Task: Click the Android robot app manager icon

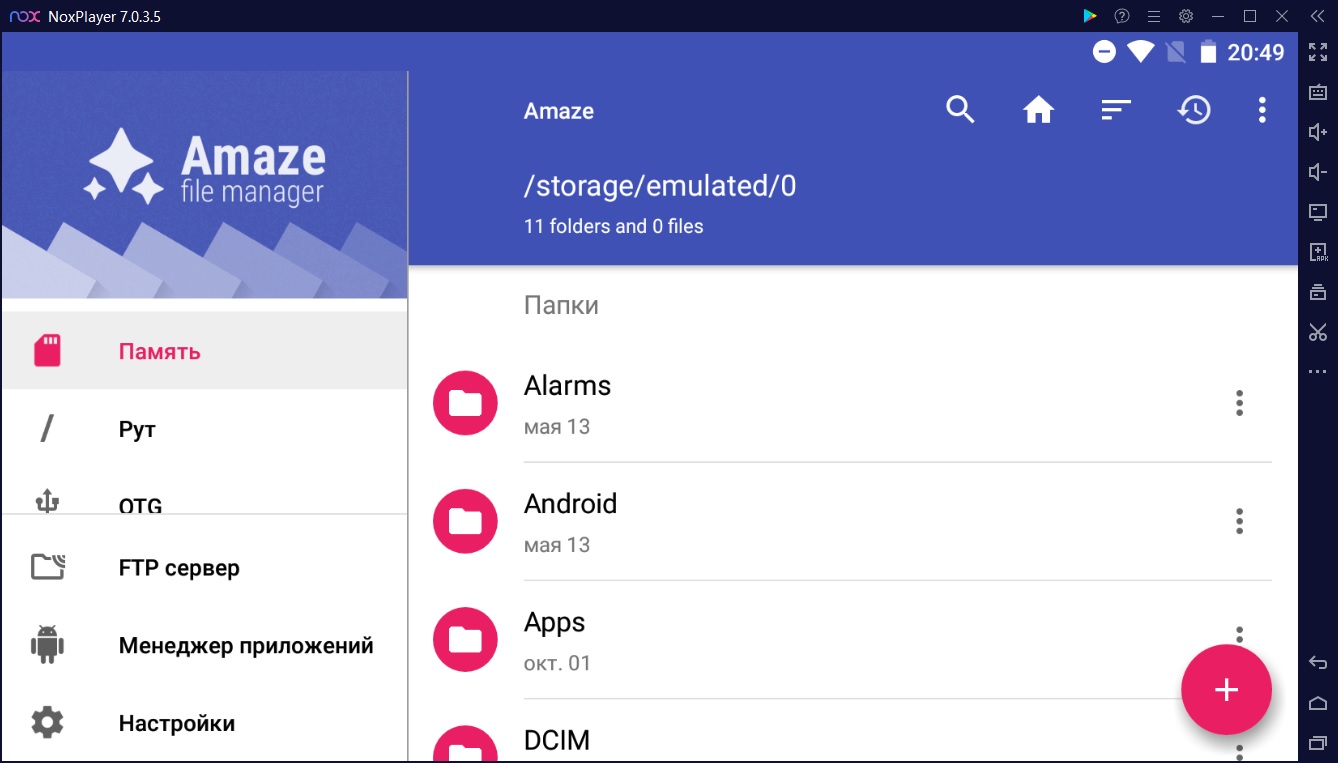Action: (47, 645)
